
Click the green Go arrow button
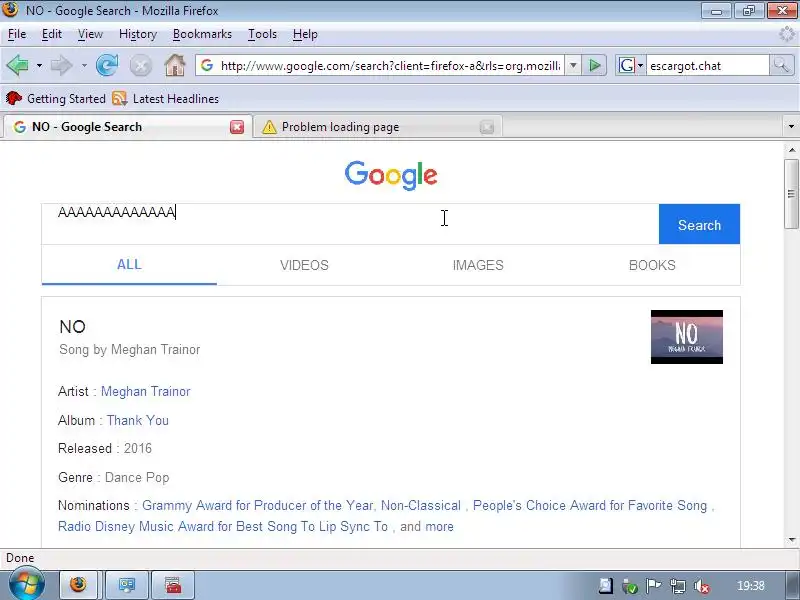[x=594, y=65]
